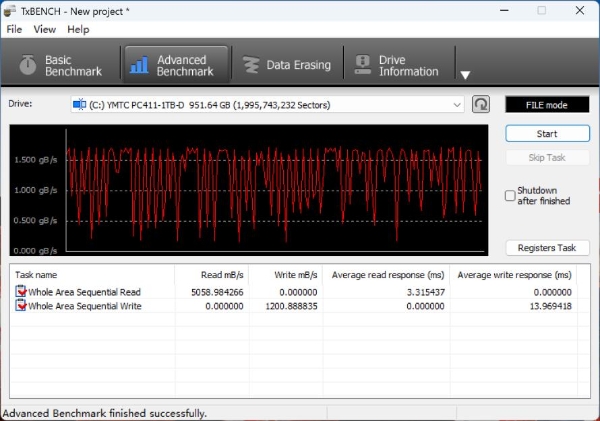600x421 pixels.
Task: Select the Advanced Benchmark tab
Action: click(x=176, y=65)
